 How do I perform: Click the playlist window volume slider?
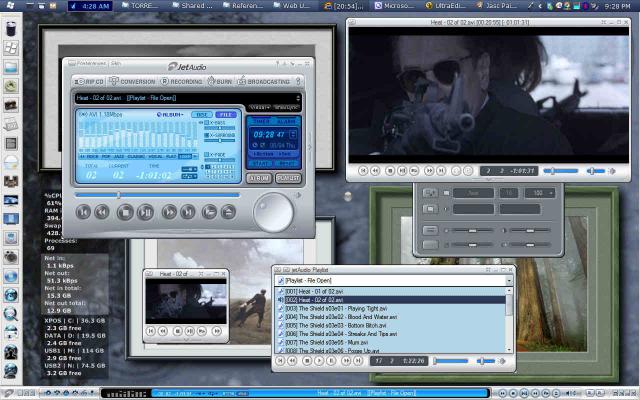click(x=486, y=361)
